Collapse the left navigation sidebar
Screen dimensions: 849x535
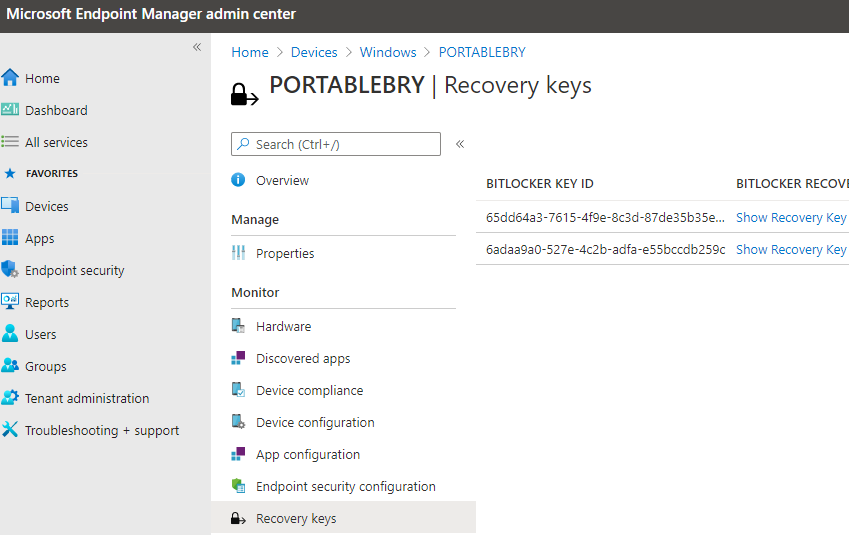click(197, 47)
